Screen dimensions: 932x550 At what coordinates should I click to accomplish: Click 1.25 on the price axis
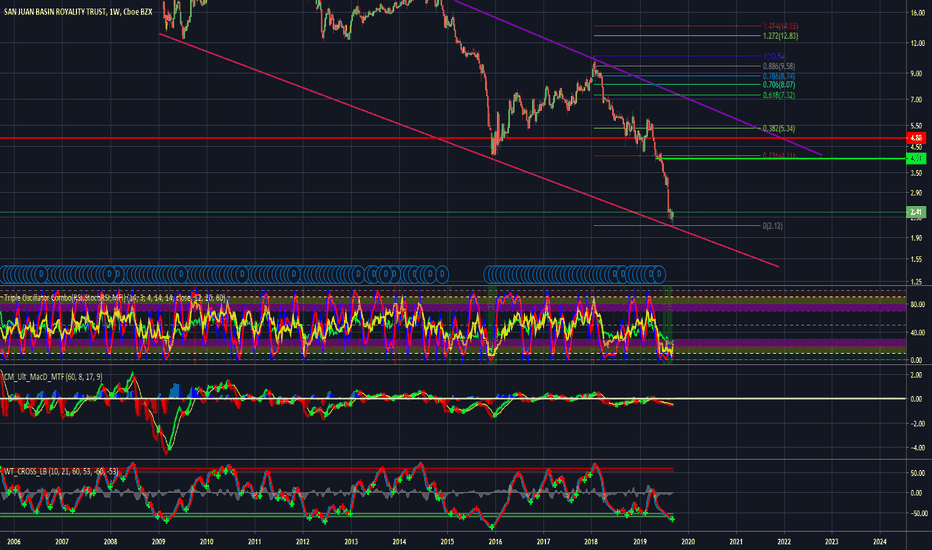[917, 282]
